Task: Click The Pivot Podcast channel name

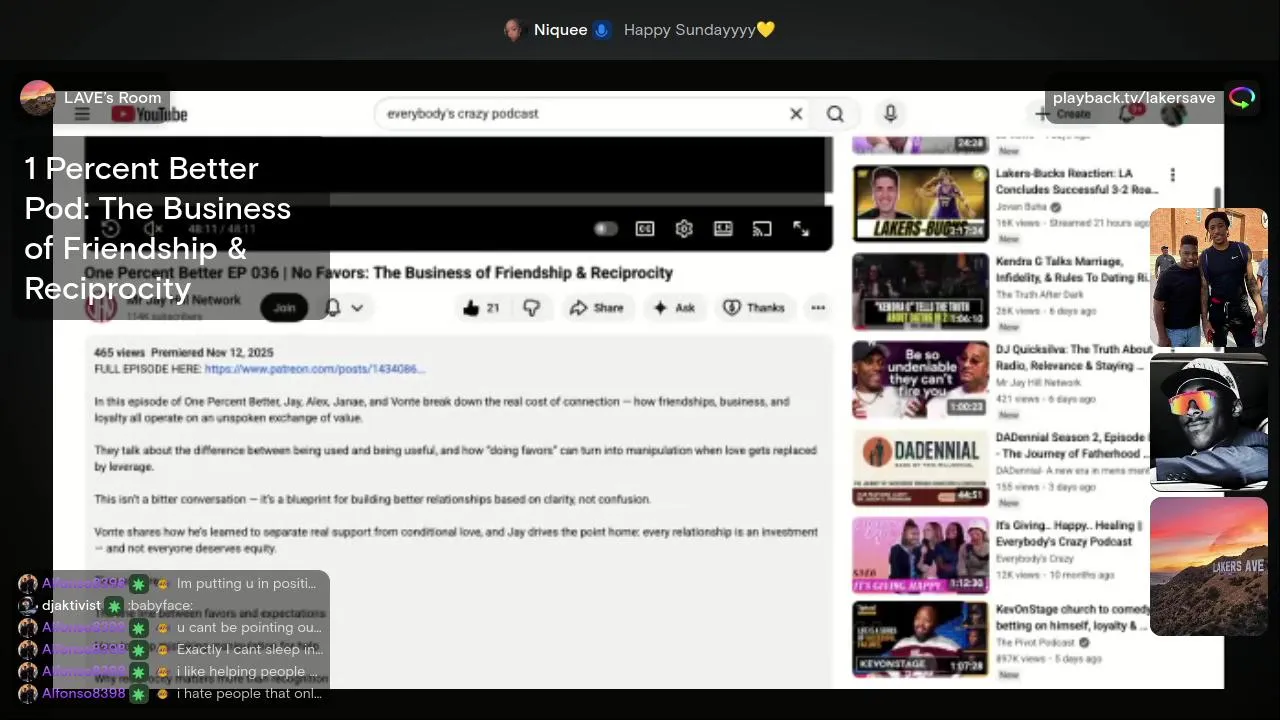Action: pos(1035,642)
